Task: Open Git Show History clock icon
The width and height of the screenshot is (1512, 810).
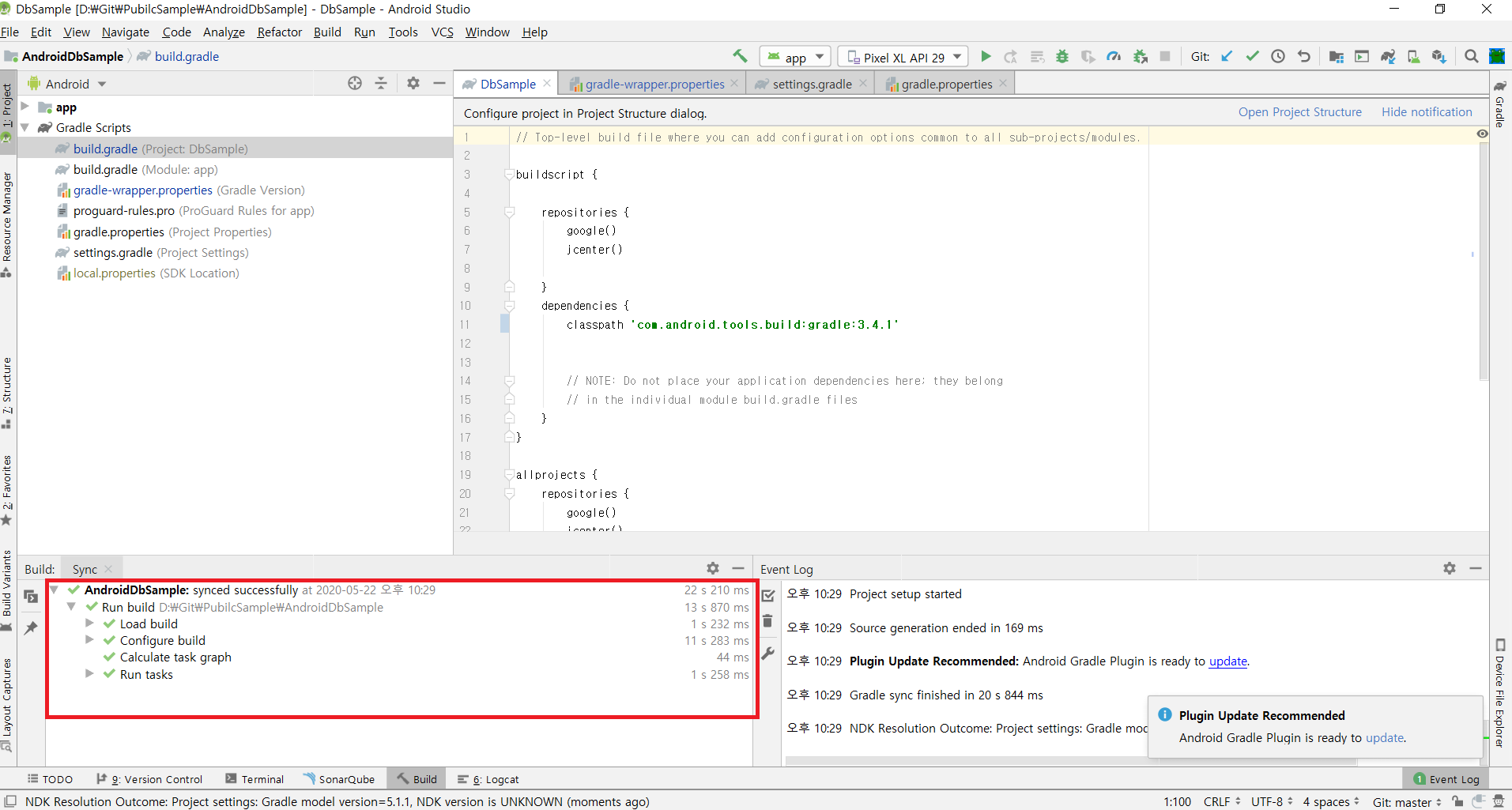Action: click(1278, 56)
